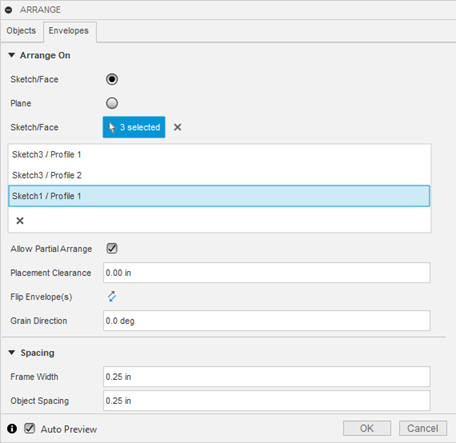Select the Sketch/Face radio button
The image size is (456, 443).
[112, 79]
